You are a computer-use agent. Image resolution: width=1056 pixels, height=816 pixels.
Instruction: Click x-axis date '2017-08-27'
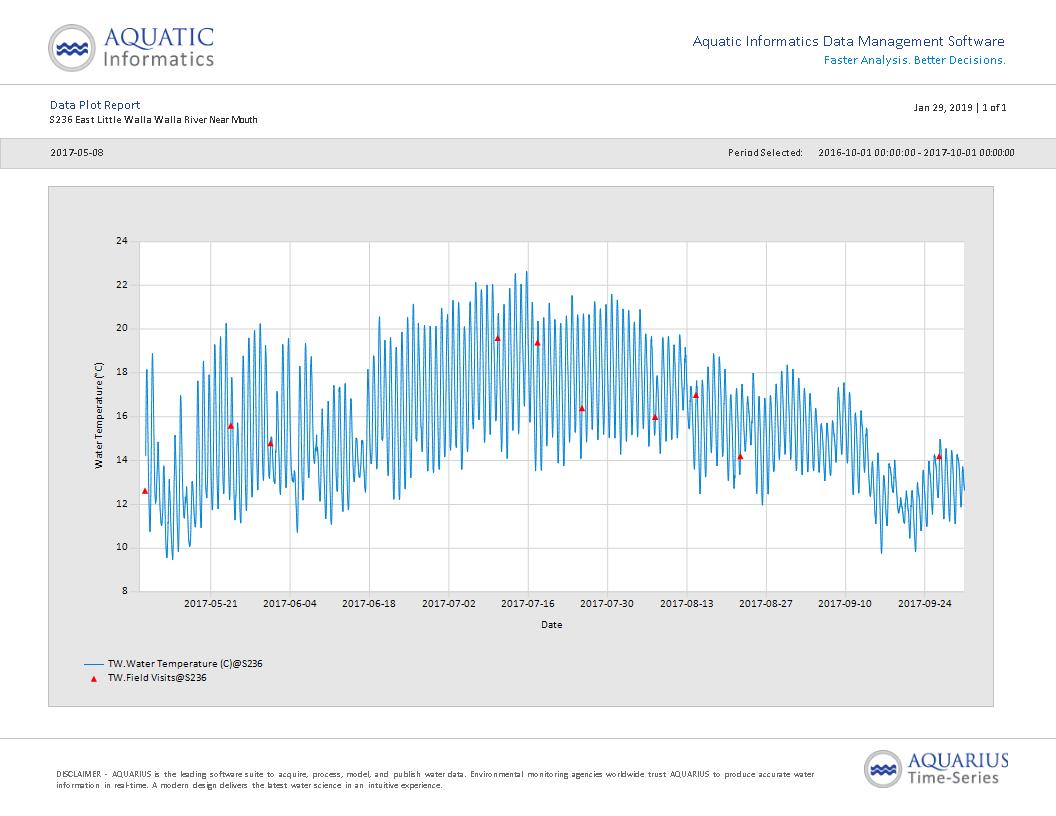click(x=766, y=603)
